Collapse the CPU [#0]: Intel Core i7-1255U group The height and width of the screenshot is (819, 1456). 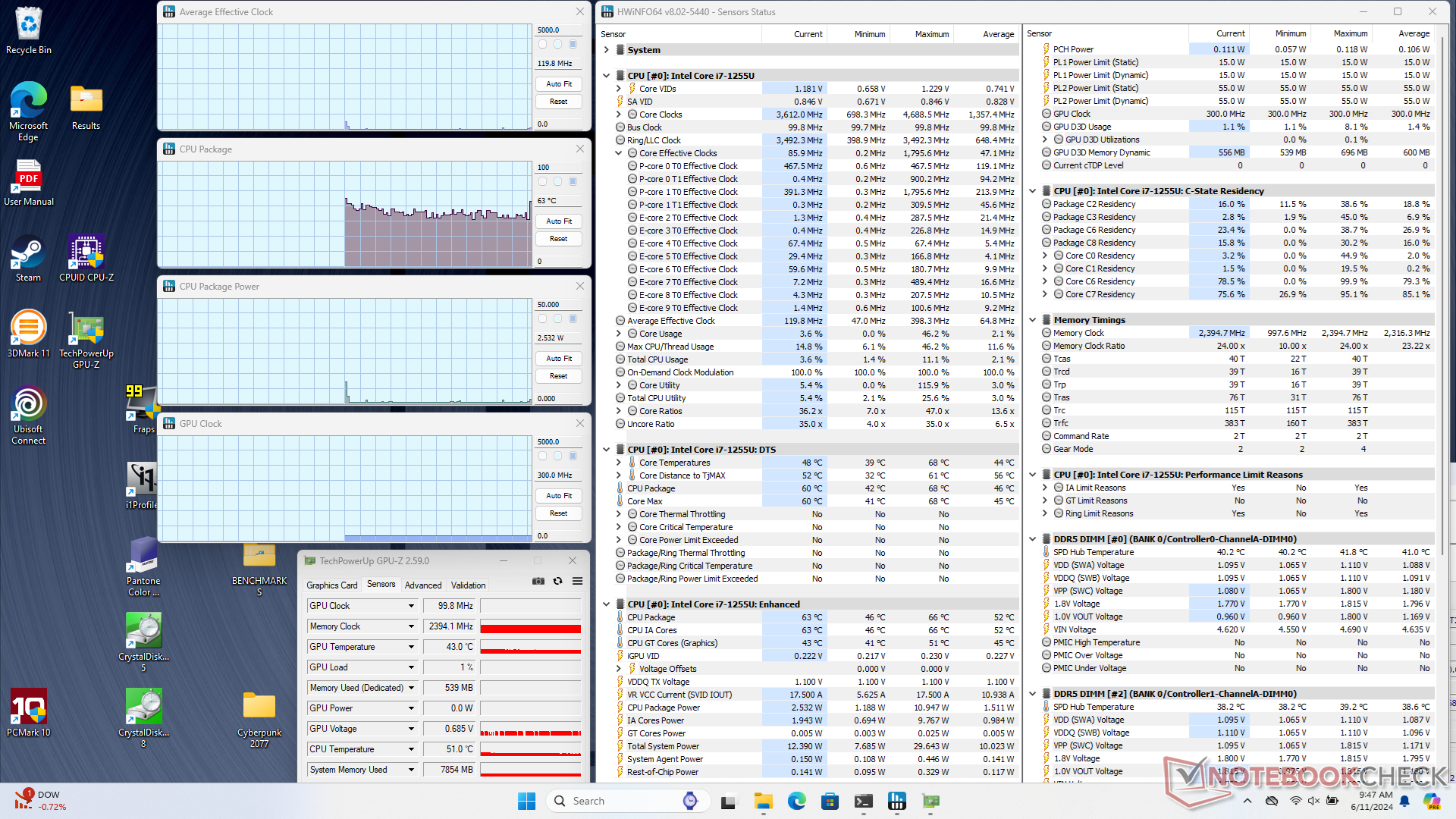(607, 76)
